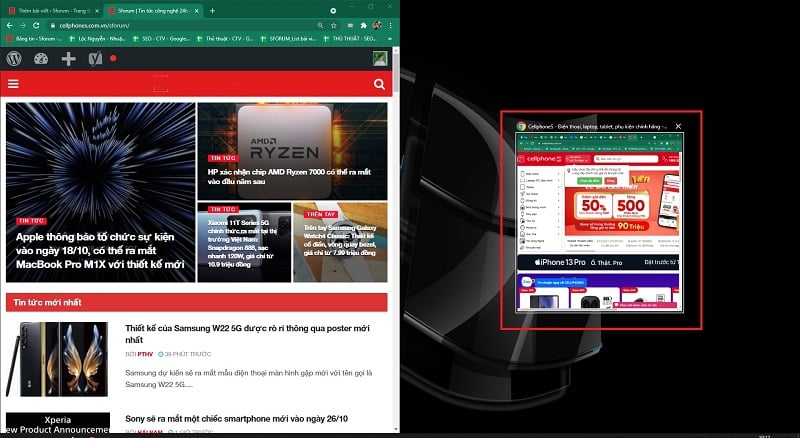
Task: Open the Chrome profile avatar
Action: [x=377, y=25]
